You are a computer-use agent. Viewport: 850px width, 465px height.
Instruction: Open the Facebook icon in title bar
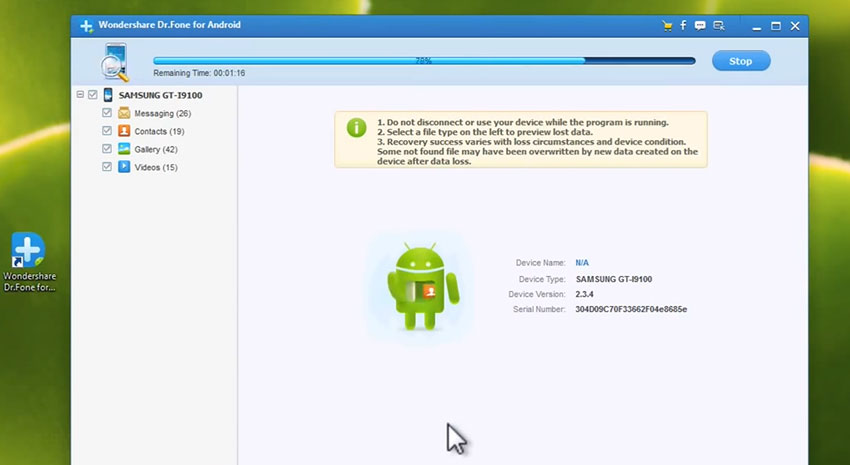(683, 25)
